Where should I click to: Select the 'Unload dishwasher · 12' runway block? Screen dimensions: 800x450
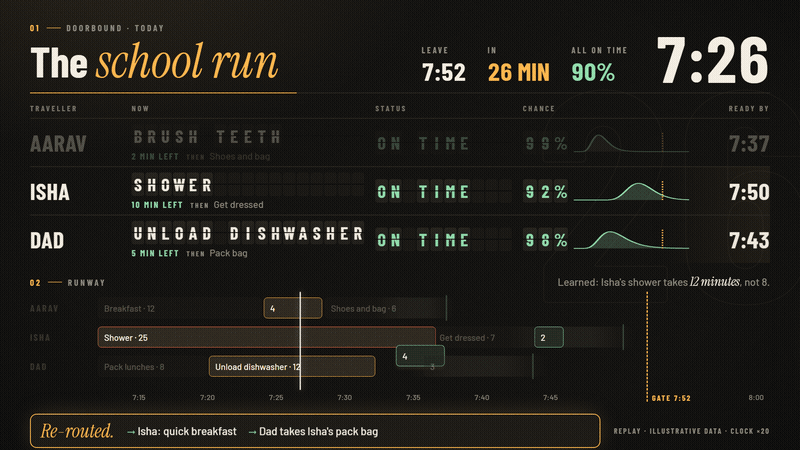point(292,367)
